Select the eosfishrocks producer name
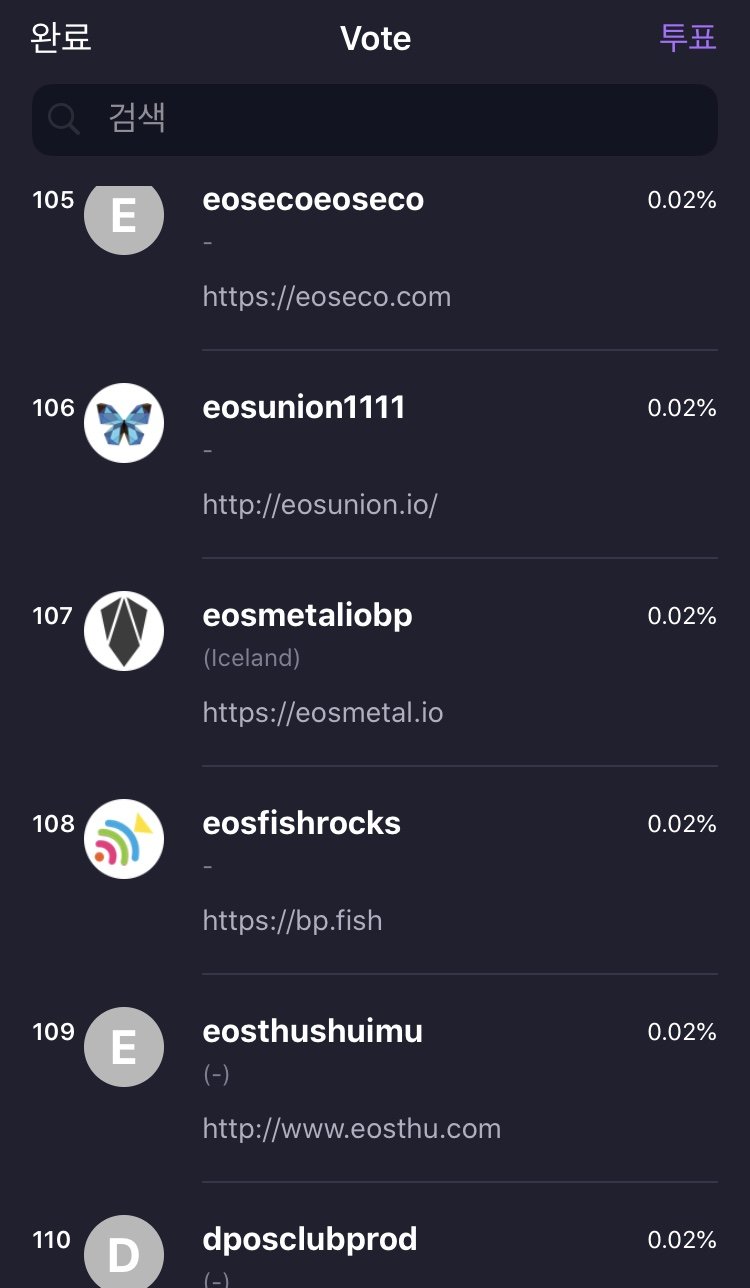Image resolution: width=750 pixels, height=1288 pixels. coord(302,824)
